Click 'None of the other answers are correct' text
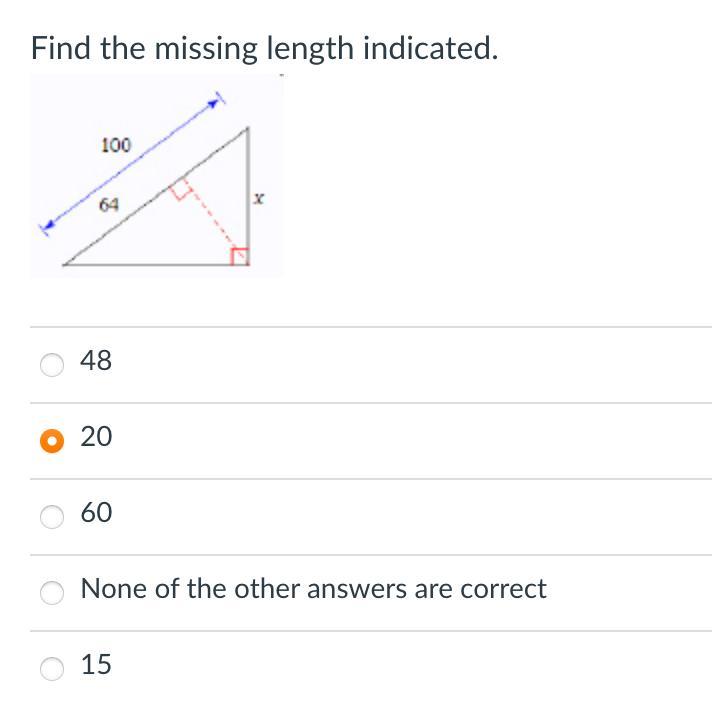The image size is (712, 702). (313, 589)
